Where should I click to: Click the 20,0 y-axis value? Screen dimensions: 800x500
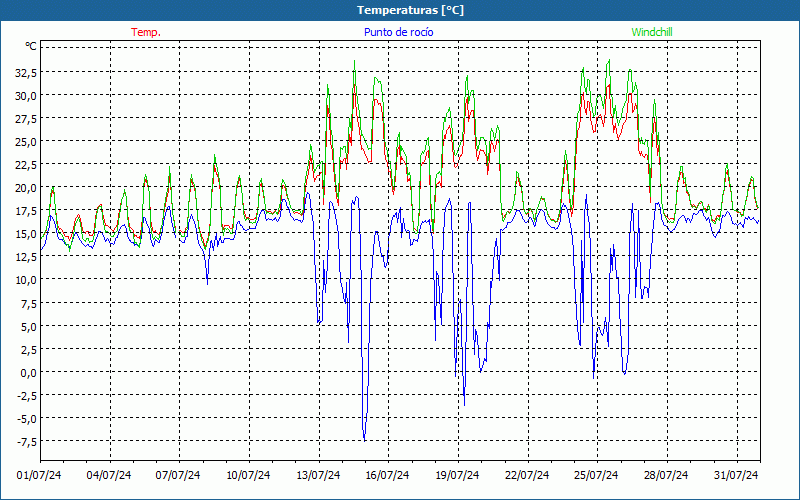point(26,188)
